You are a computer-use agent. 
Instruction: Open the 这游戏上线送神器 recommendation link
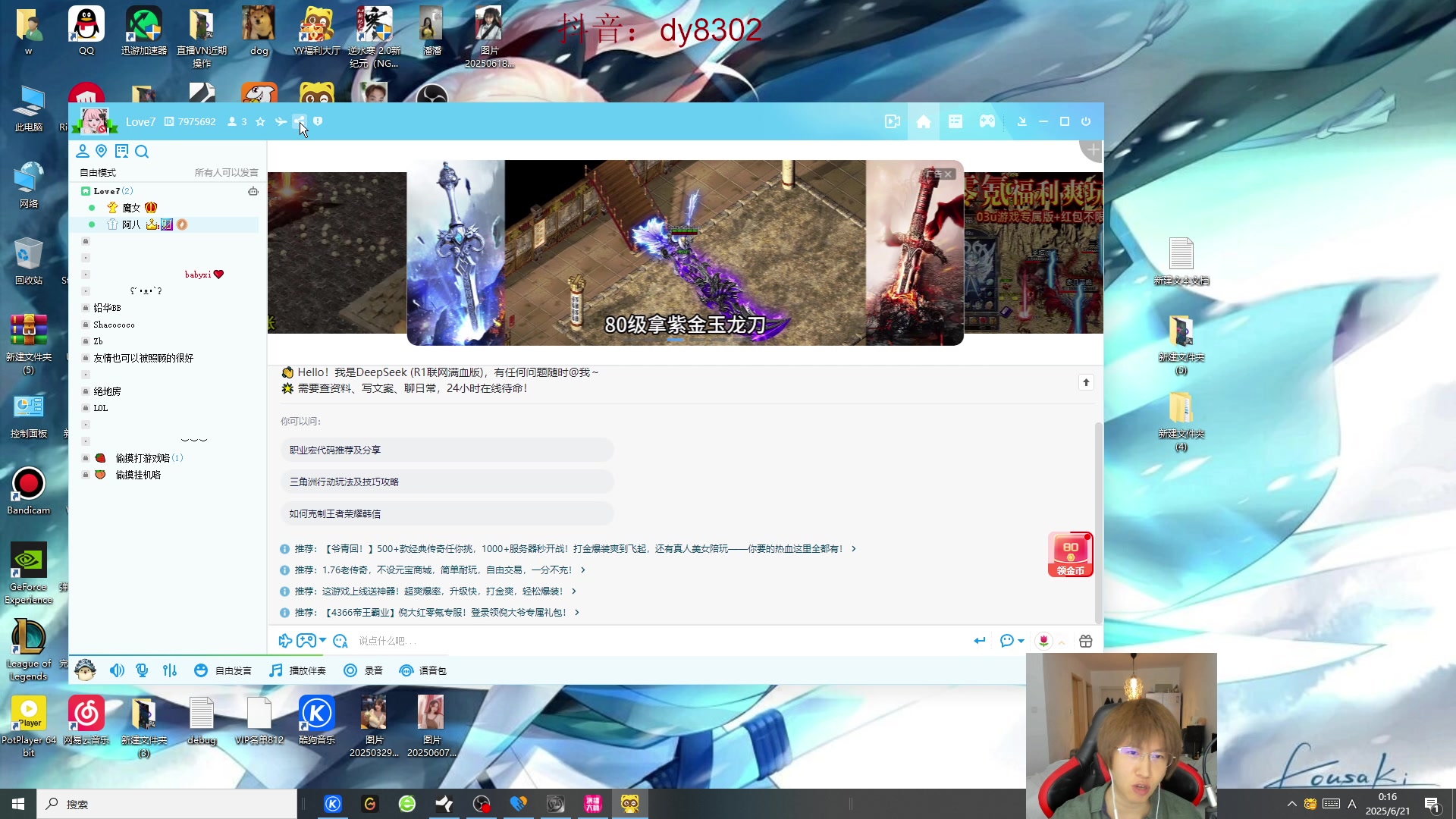click(x=428, y=591)
